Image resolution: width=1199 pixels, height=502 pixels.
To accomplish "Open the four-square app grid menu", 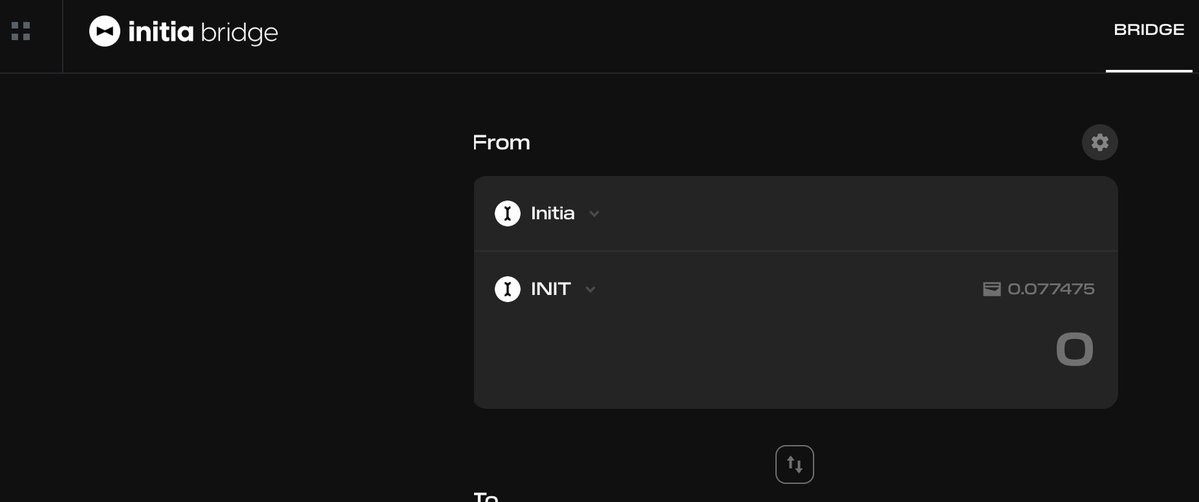I will [21, 31].
